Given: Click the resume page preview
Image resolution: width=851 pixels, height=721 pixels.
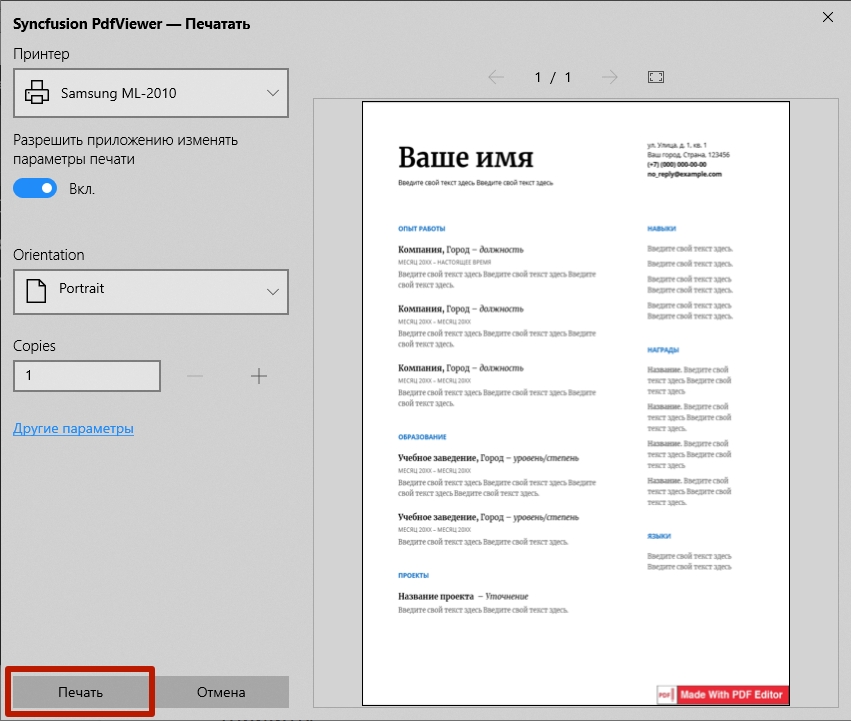Looking at the screenshot, I should coord(576,400).
